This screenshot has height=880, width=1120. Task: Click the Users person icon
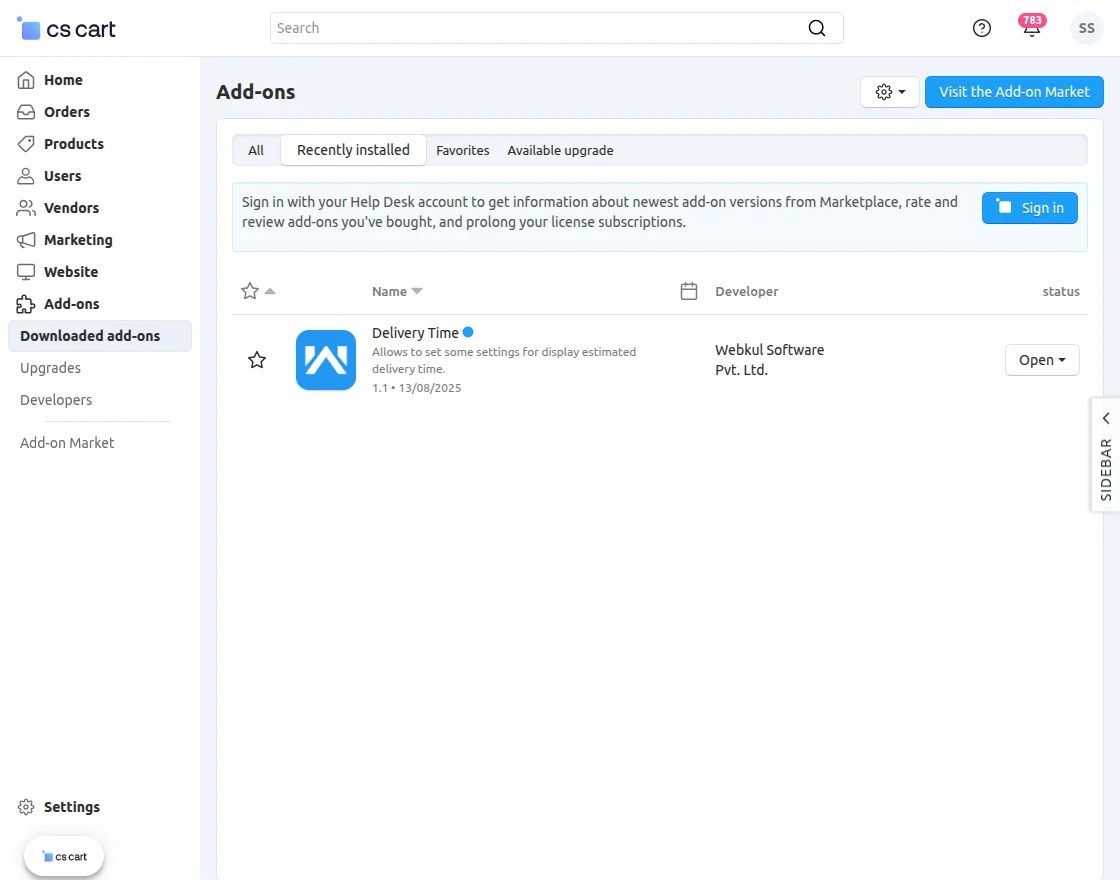[26, 176]
